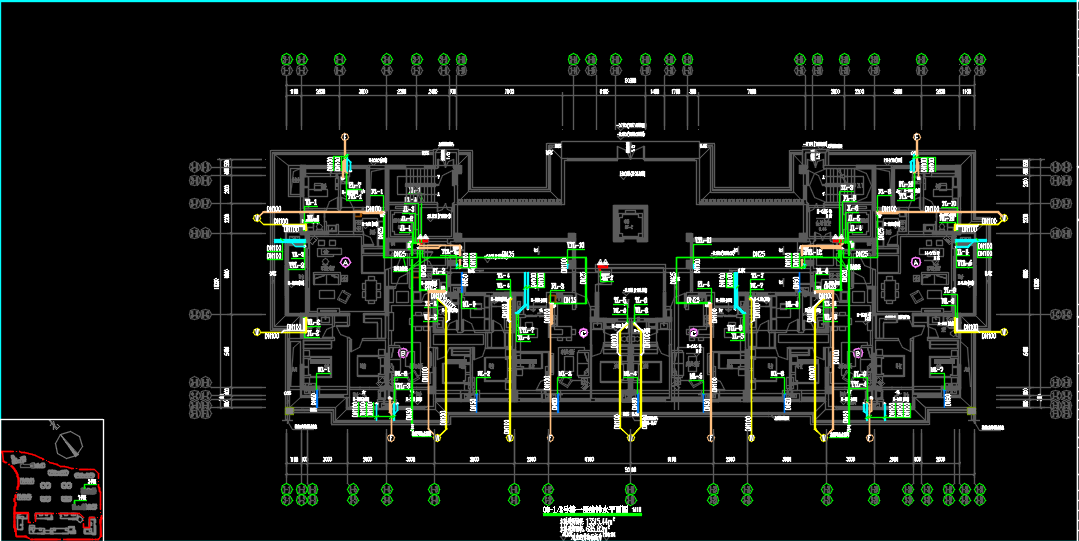Select orange pipe outlet circle at top left
Image resolution: width=1079 pixels, height=541 pixels.
(345, 137)
